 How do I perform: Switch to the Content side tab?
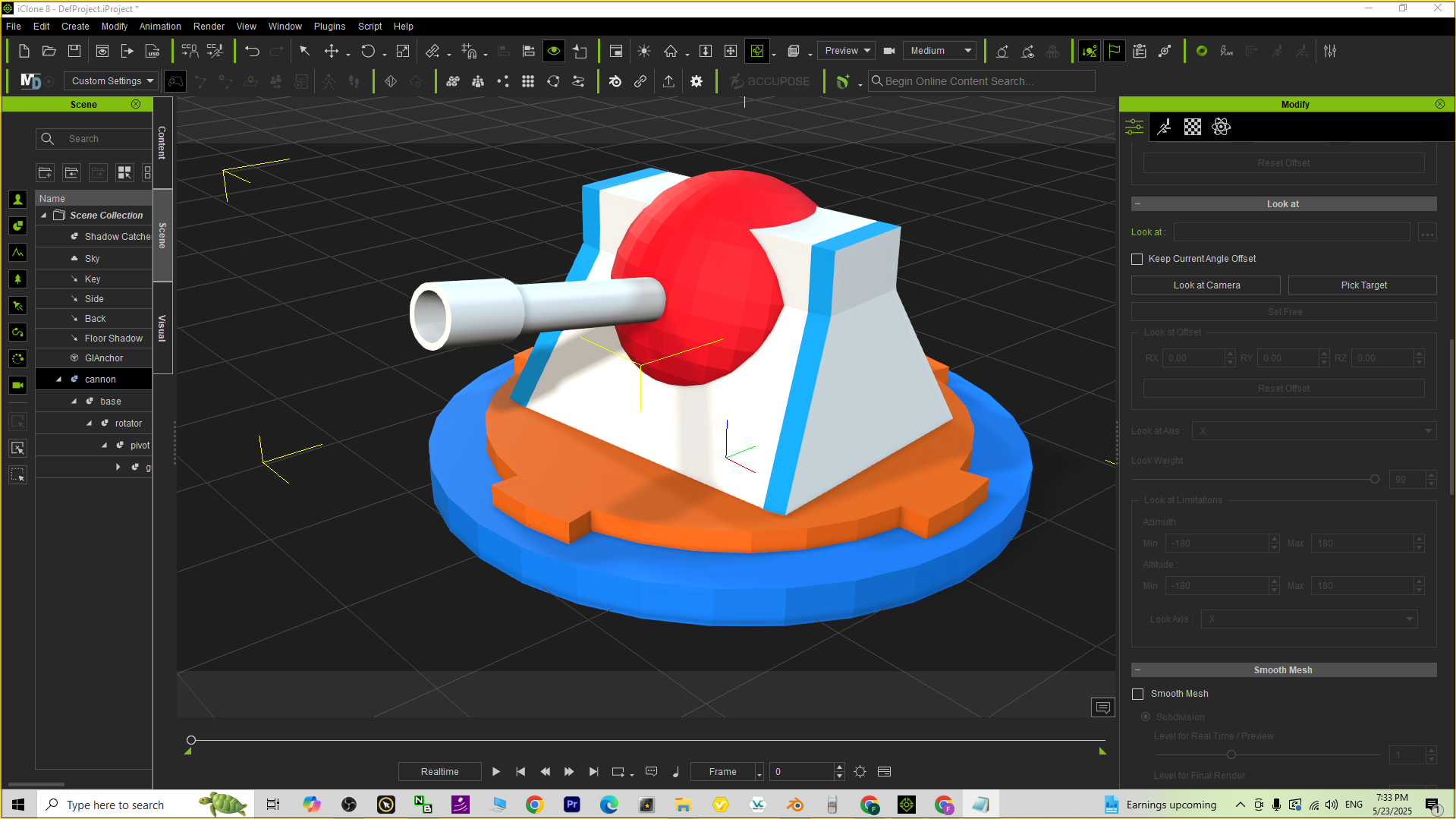(x=162, y=143)
